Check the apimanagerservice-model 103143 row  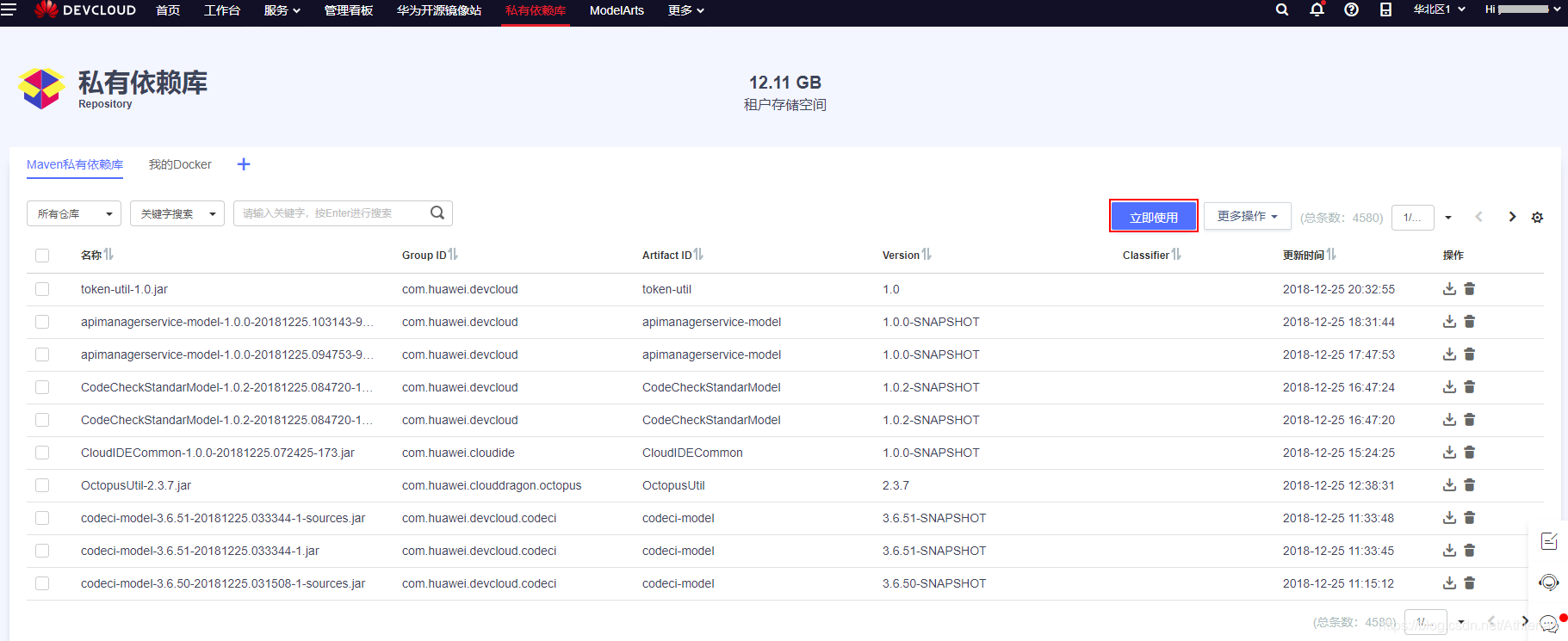[42, 322]
